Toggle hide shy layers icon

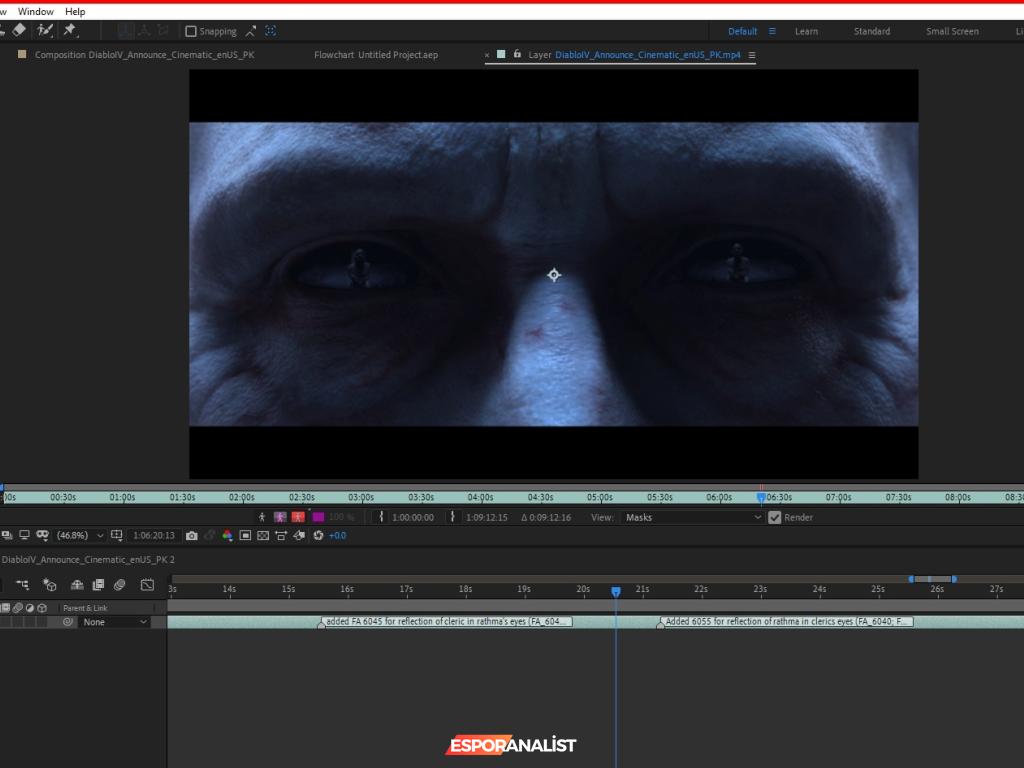click(x=77, y=584)
